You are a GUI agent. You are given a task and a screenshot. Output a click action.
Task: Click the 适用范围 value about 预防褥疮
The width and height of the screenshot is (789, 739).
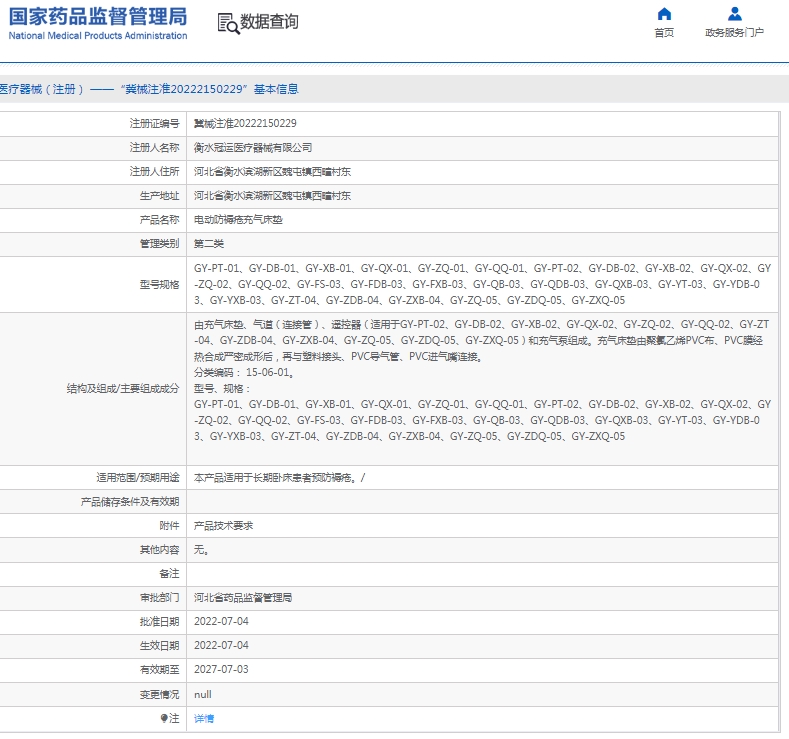[x=279, y=477]
